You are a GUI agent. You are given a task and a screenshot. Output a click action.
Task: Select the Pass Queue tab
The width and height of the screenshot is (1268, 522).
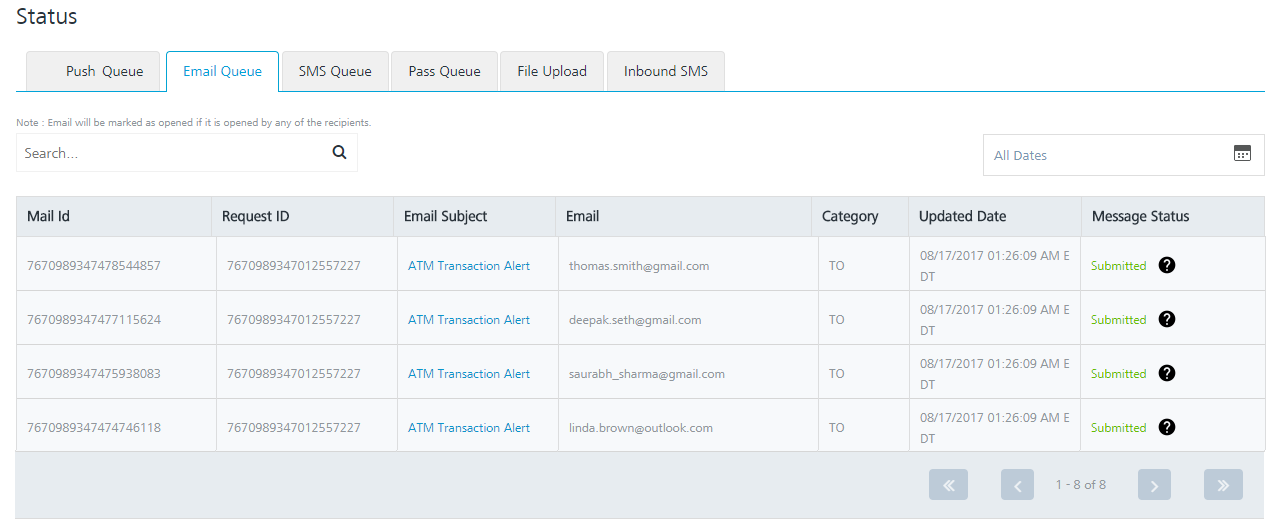[444, 71]
